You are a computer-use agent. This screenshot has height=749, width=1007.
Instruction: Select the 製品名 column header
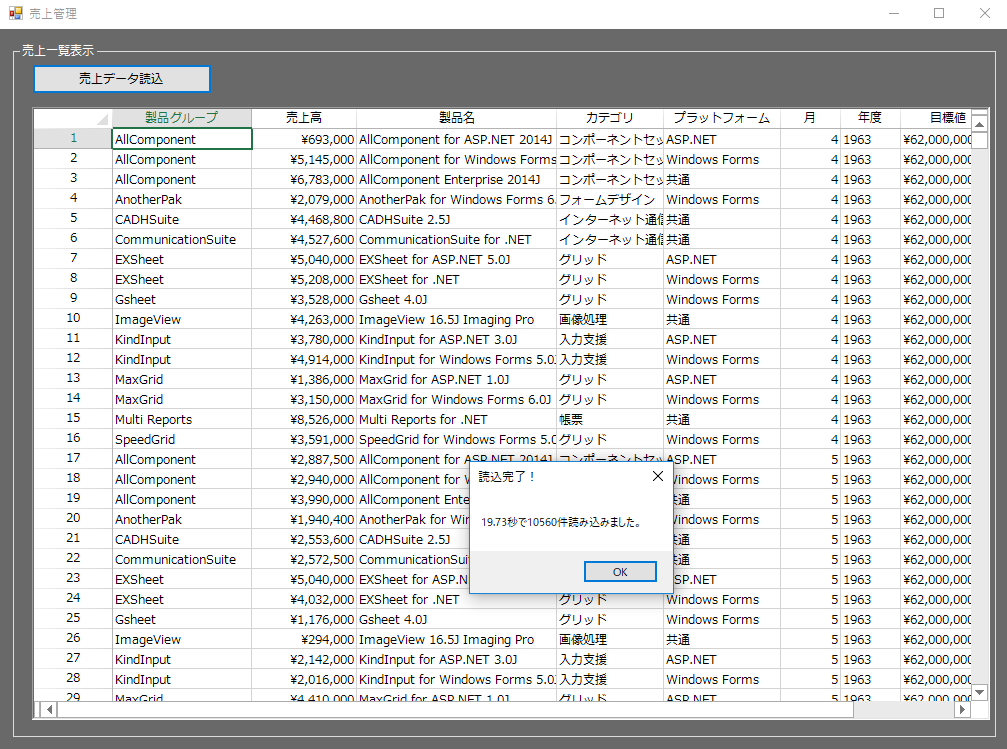[457, 118]
